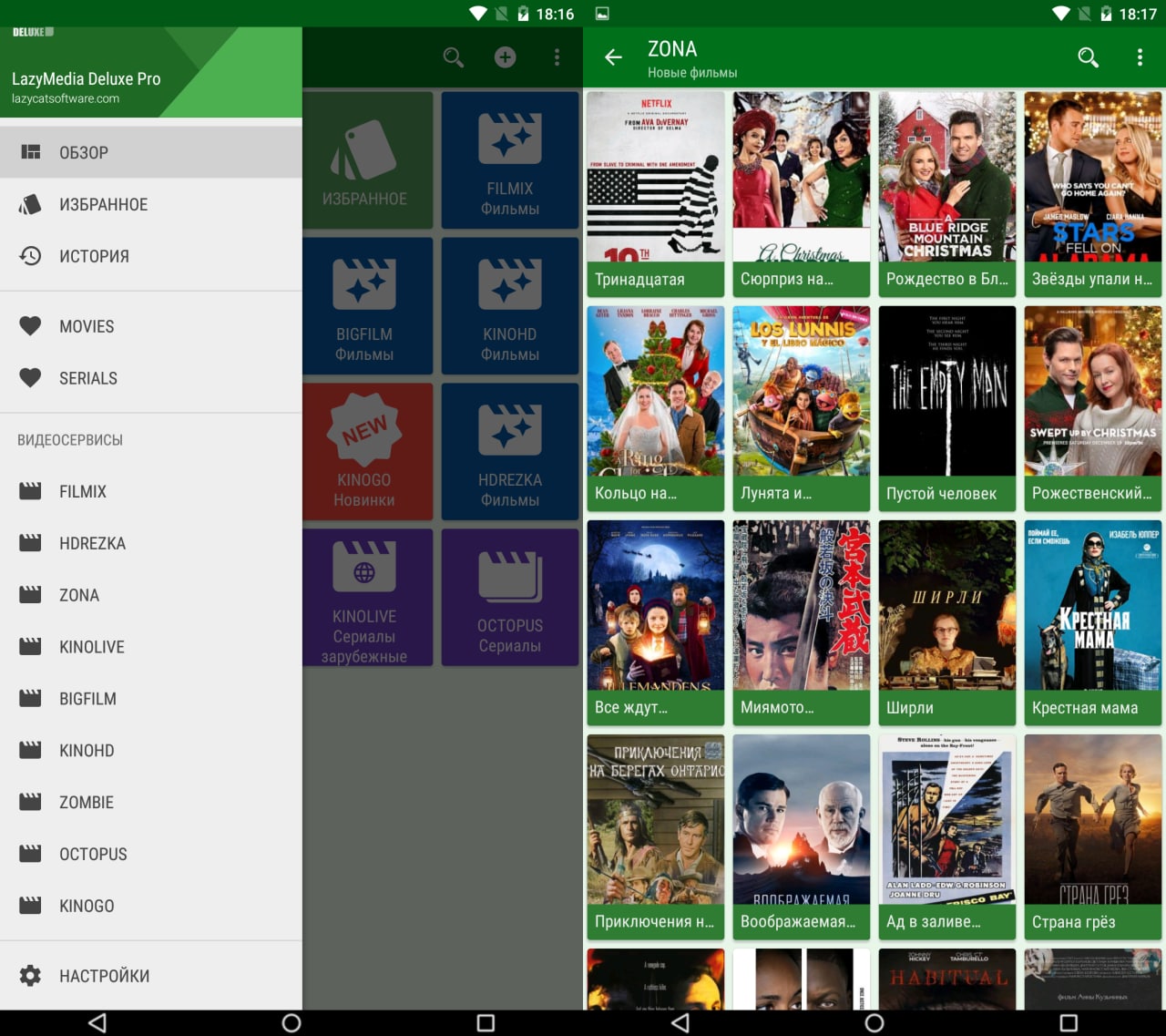Viewport: 1166px width, 1036px height.
Task: Click the clapperboard icon beside ZOMBIE
Action: coord(30,802)
